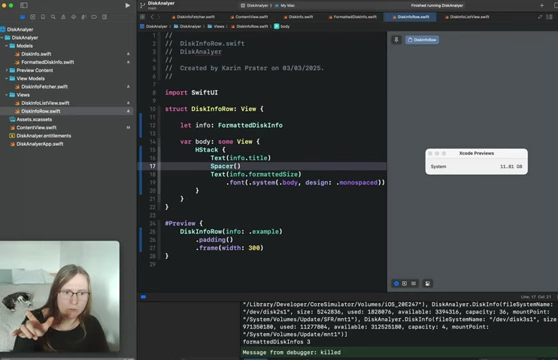The height and width of the screenshot is (360, 558).
Task: Open DiskInfoFetcher.swift in navigator
Action: tap(41, 86)
